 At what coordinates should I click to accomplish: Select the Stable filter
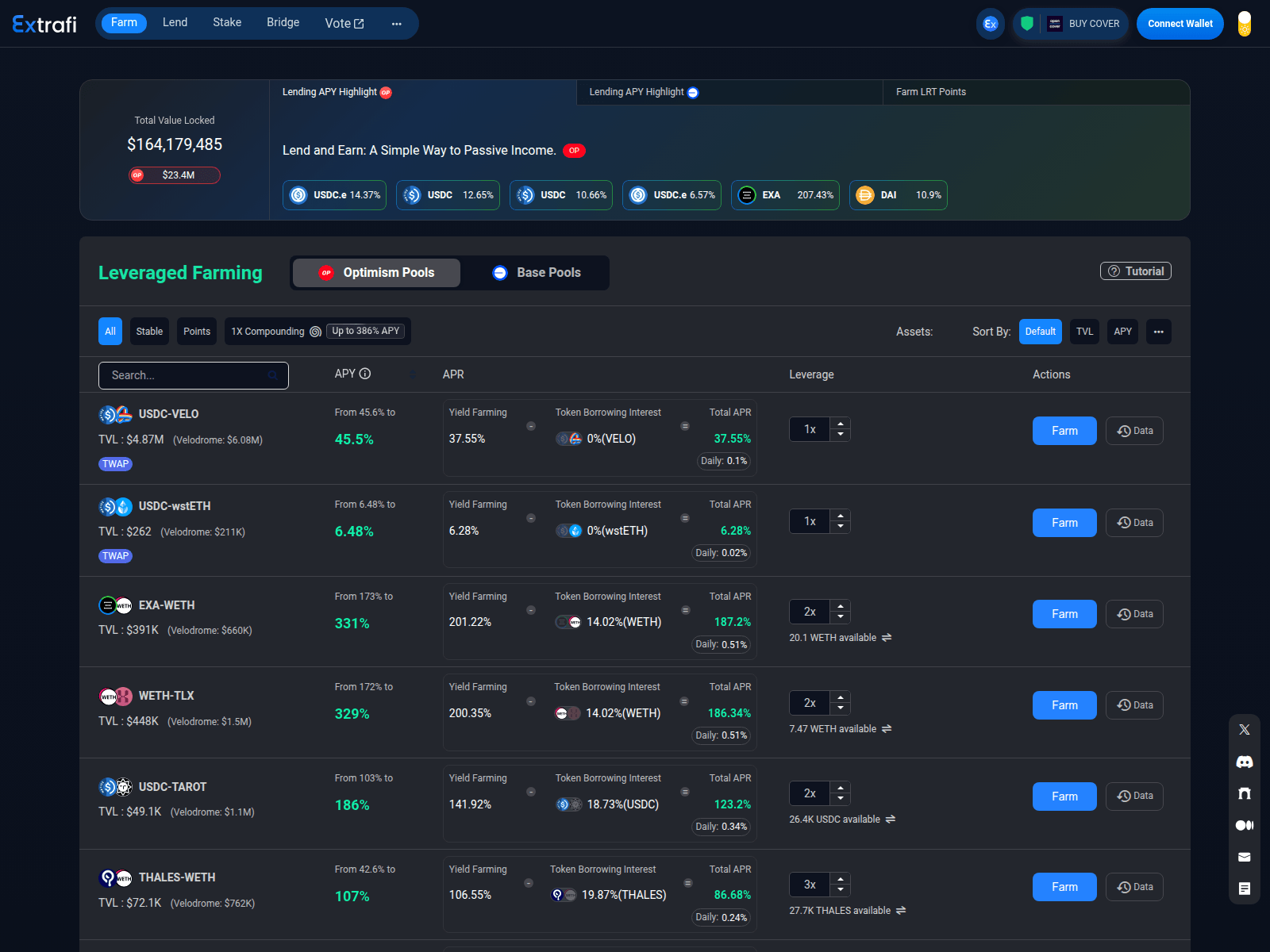coord(149,332)
